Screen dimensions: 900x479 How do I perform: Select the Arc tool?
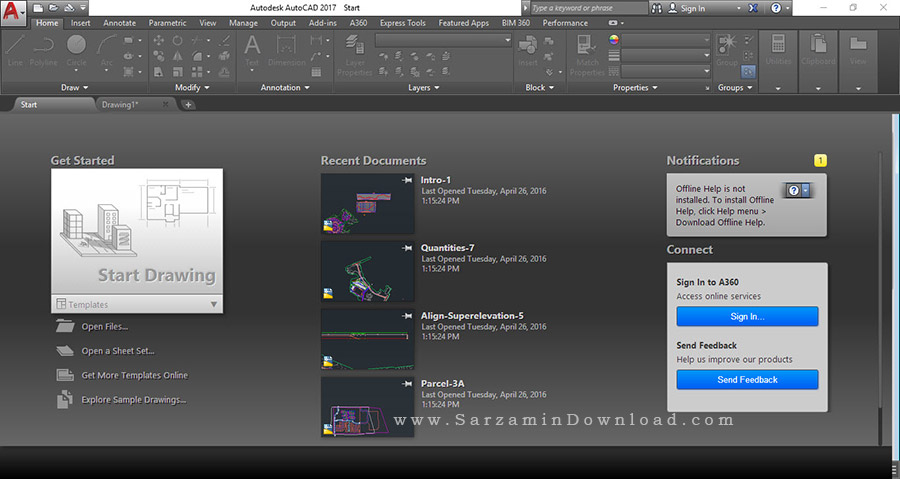click(106, 51)
